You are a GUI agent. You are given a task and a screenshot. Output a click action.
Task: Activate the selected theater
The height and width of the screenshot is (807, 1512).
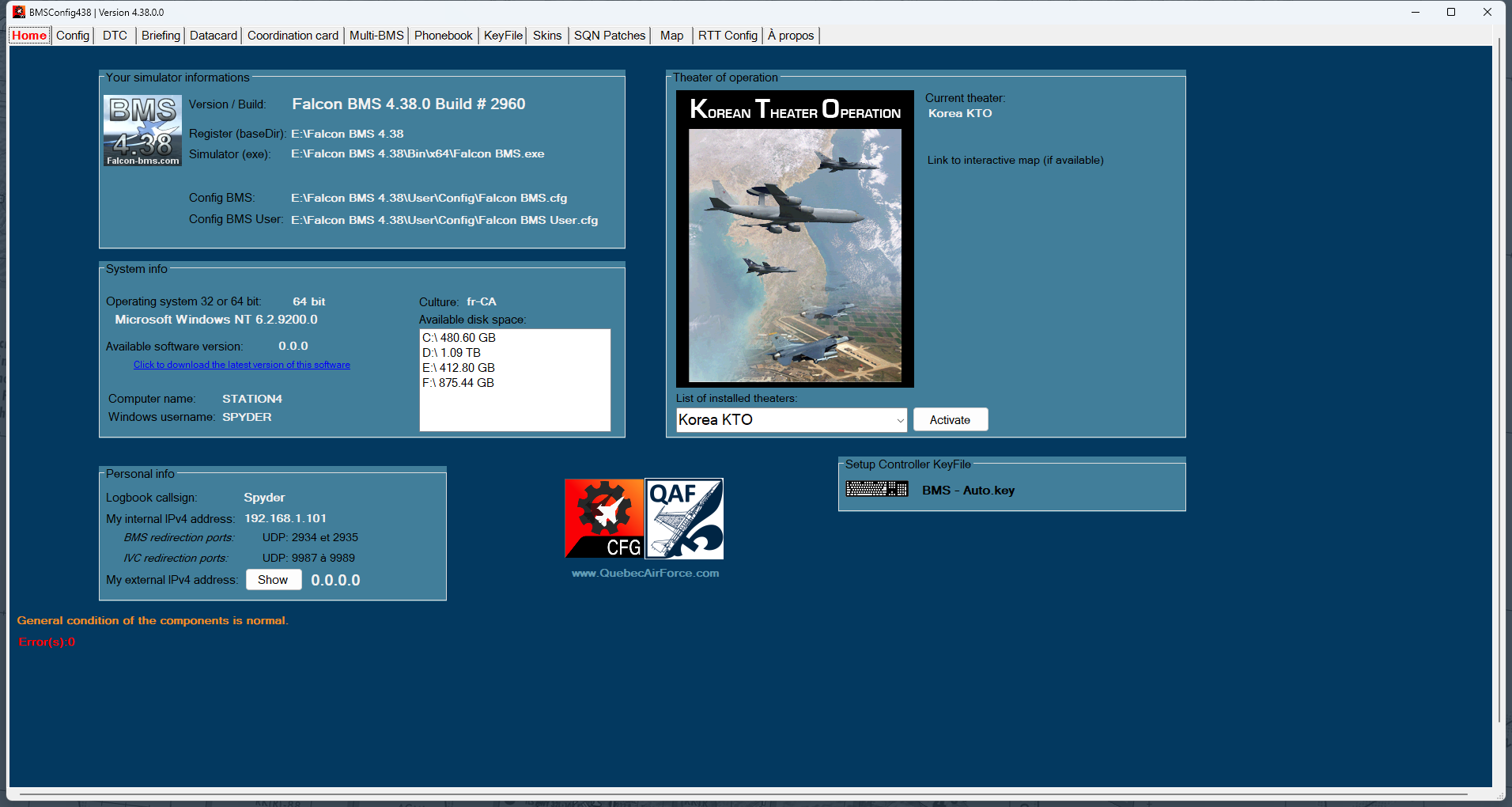(x=950, y=419)
